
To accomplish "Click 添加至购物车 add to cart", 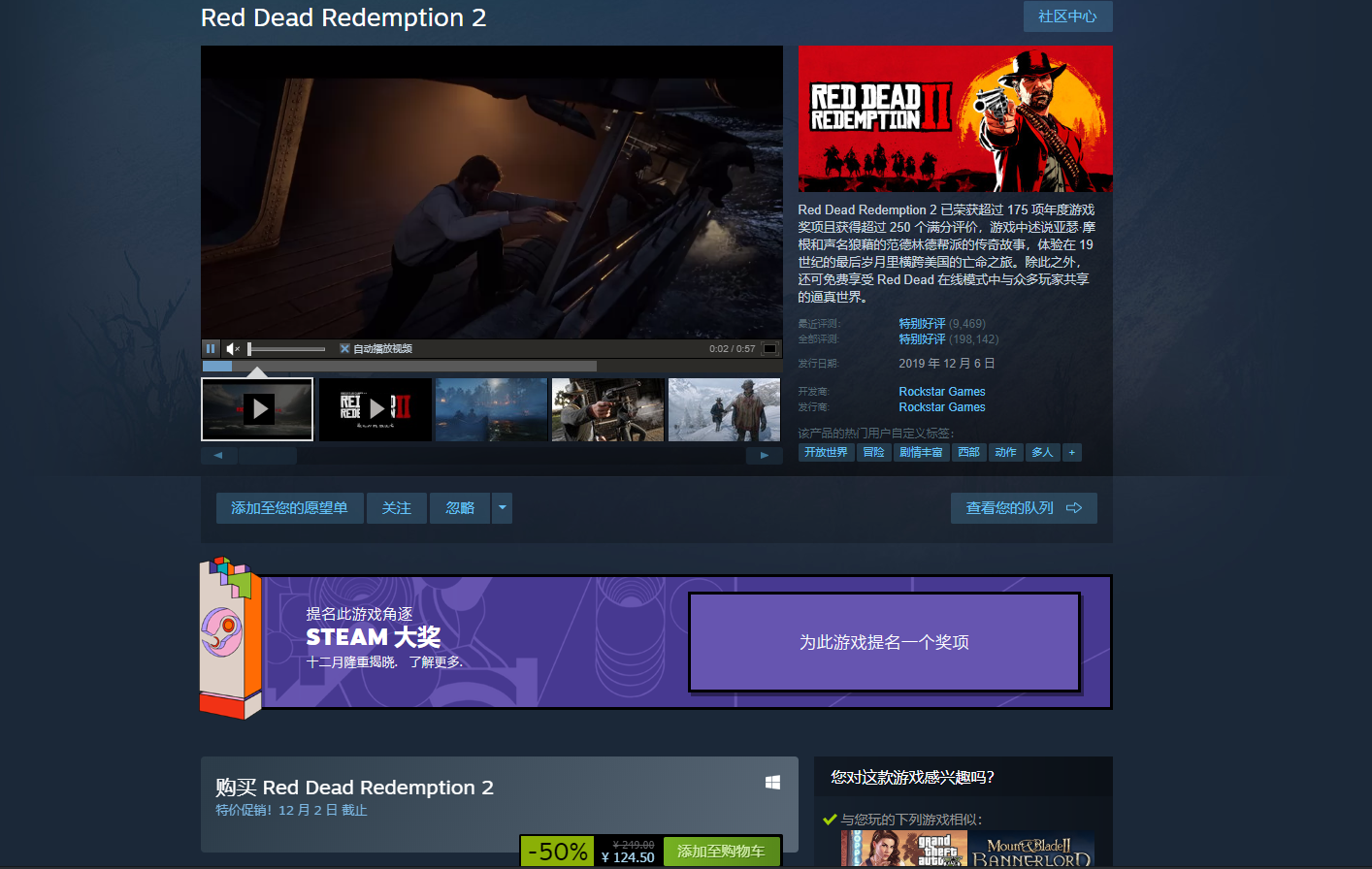I will [x=721, y=852].
